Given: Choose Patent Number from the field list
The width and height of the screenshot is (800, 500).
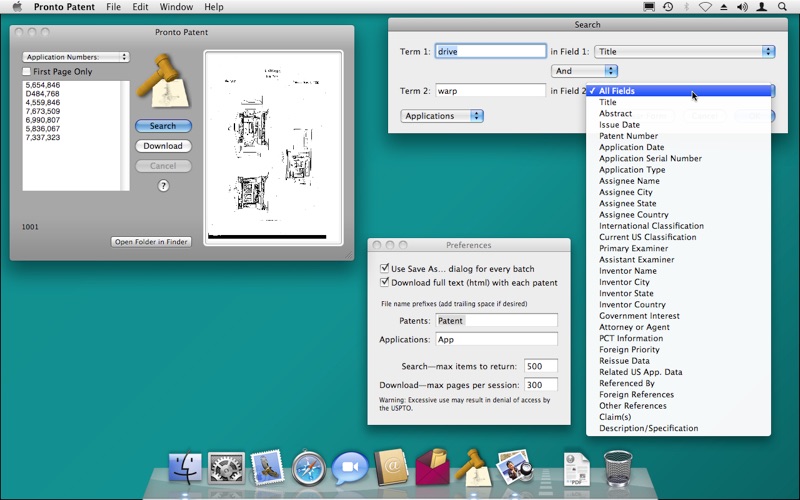Looking at the screenshot, I should point(679,136).
